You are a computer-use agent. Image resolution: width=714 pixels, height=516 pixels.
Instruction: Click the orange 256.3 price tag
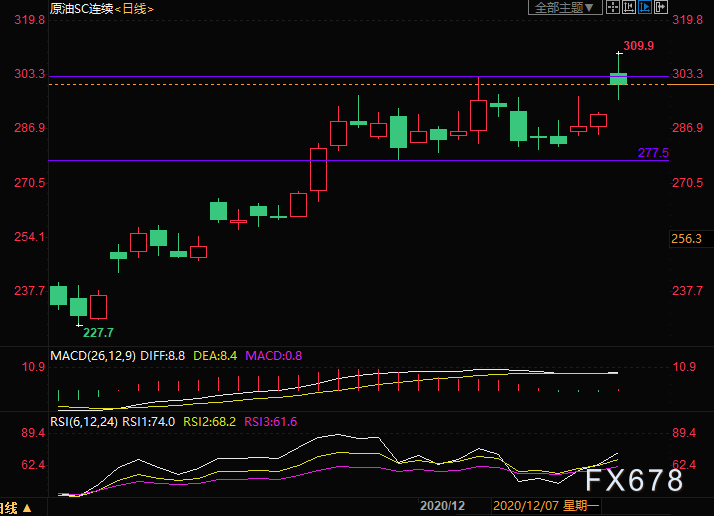[x=686, y=239]
